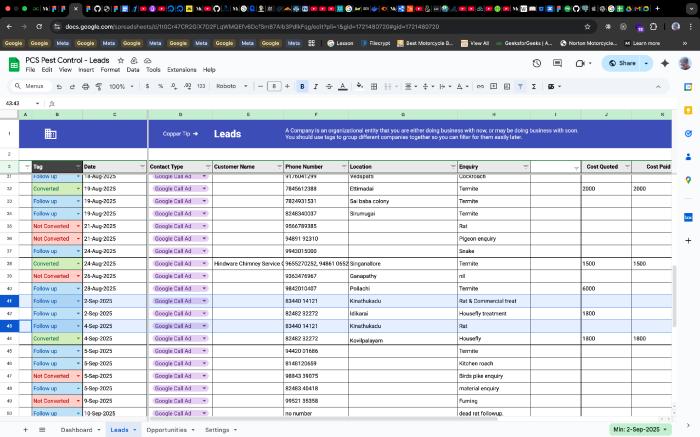
Task: Toggle italic formatting in the toolbar
Action: click(316, 86)
